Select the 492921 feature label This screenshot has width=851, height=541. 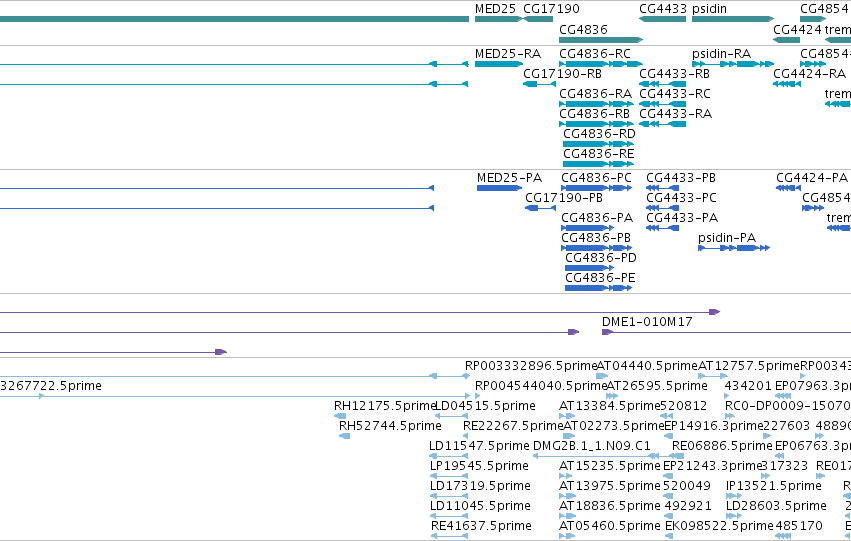688,507
